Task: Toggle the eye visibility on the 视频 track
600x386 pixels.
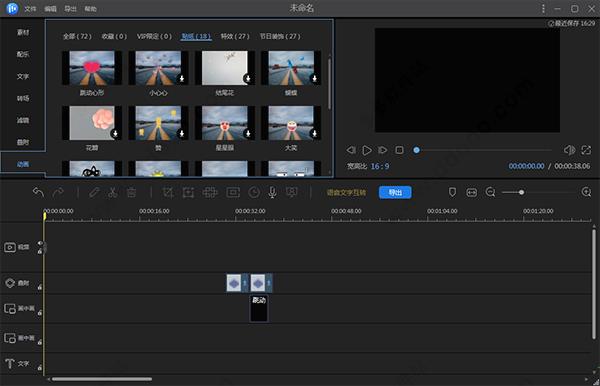Action: point(40,243)
